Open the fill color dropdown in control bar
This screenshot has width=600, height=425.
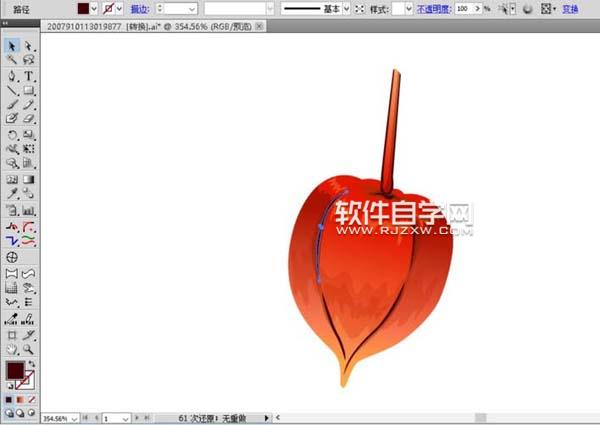pos(94,8)
